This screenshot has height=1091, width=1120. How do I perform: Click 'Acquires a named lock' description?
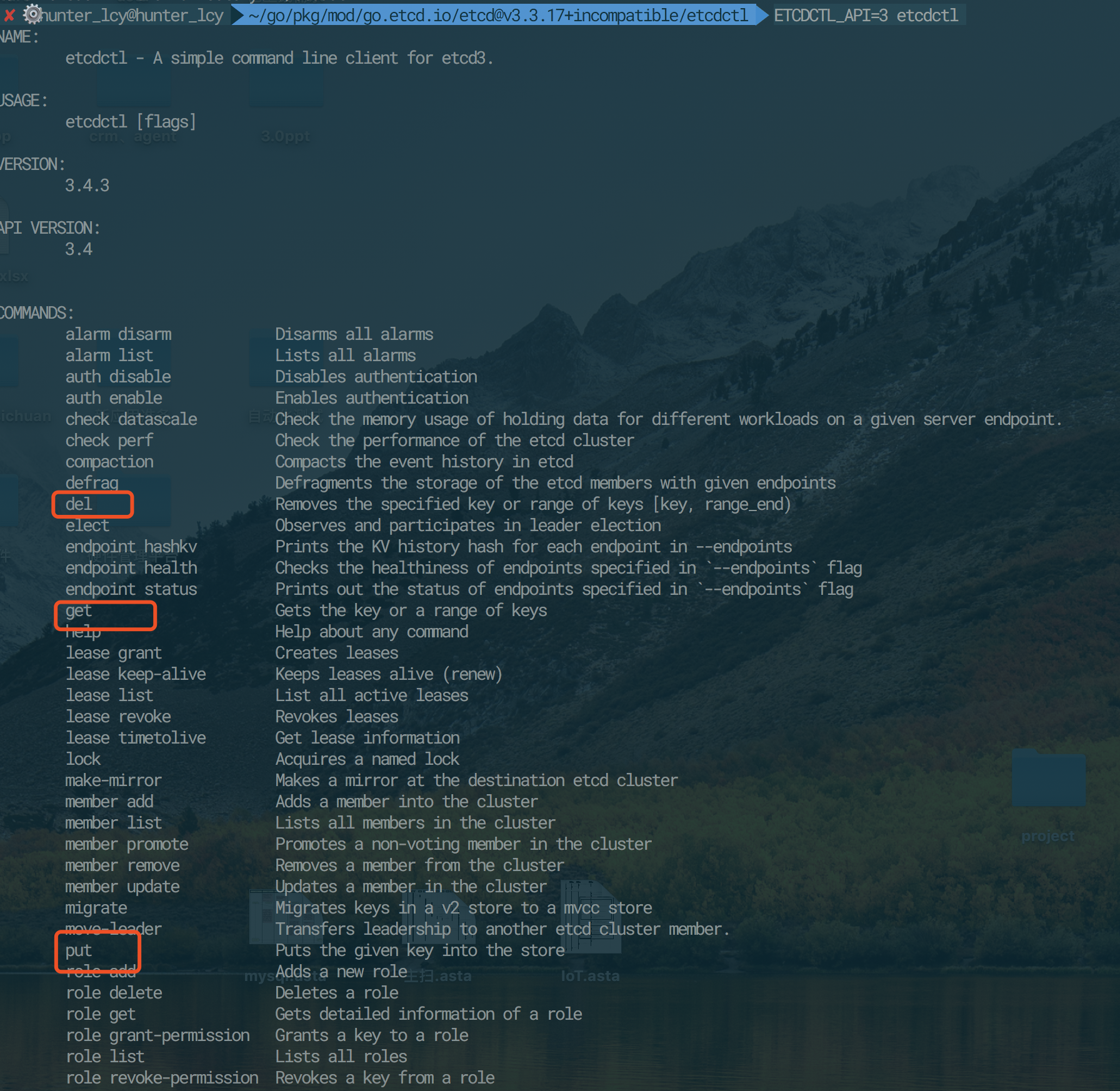click(367, 759)
